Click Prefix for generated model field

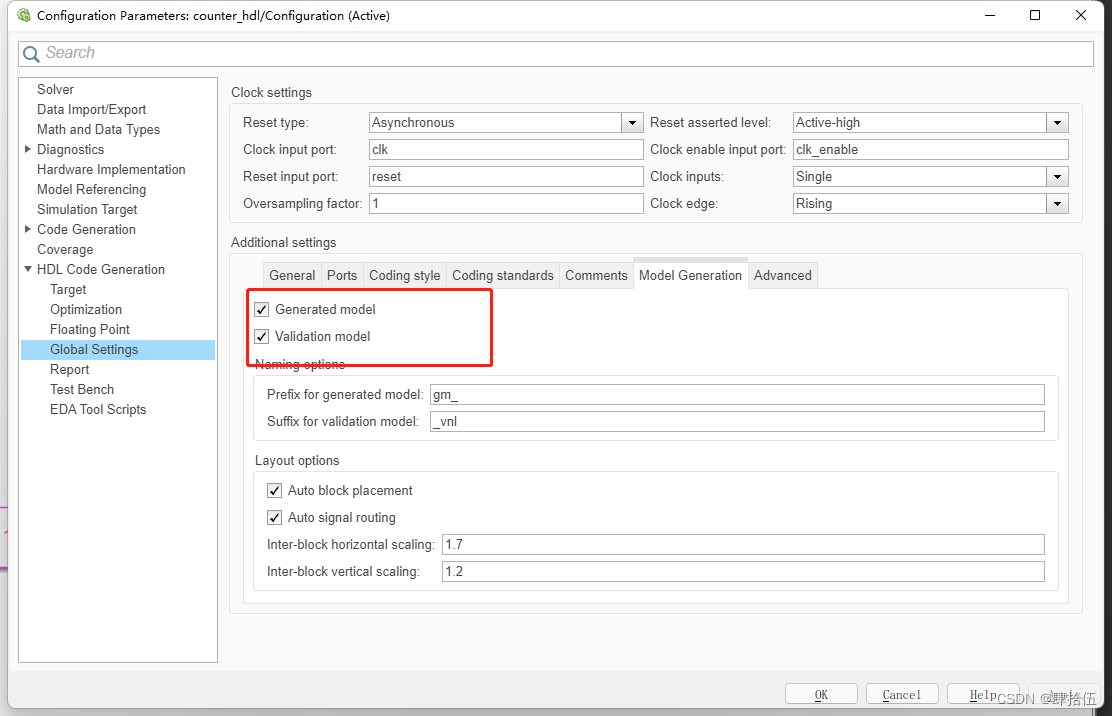(x=737, y=394)
